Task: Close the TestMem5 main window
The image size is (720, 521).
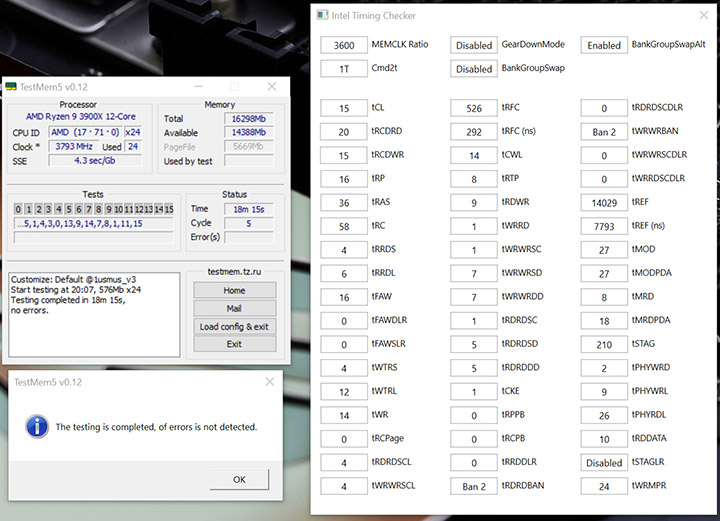Action: pyautogui.click(x=272, y=86)
